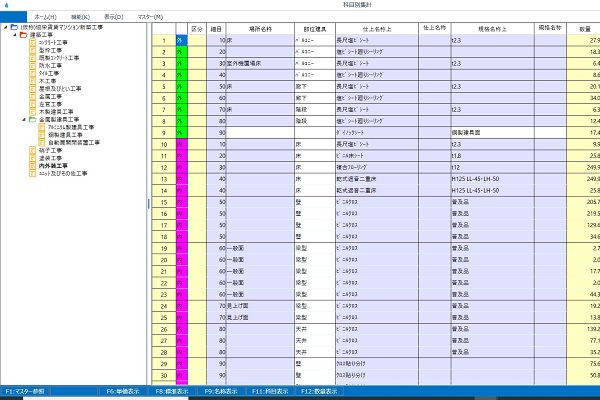Click the コンクリート工事 sheet icon

pos(33,42)
